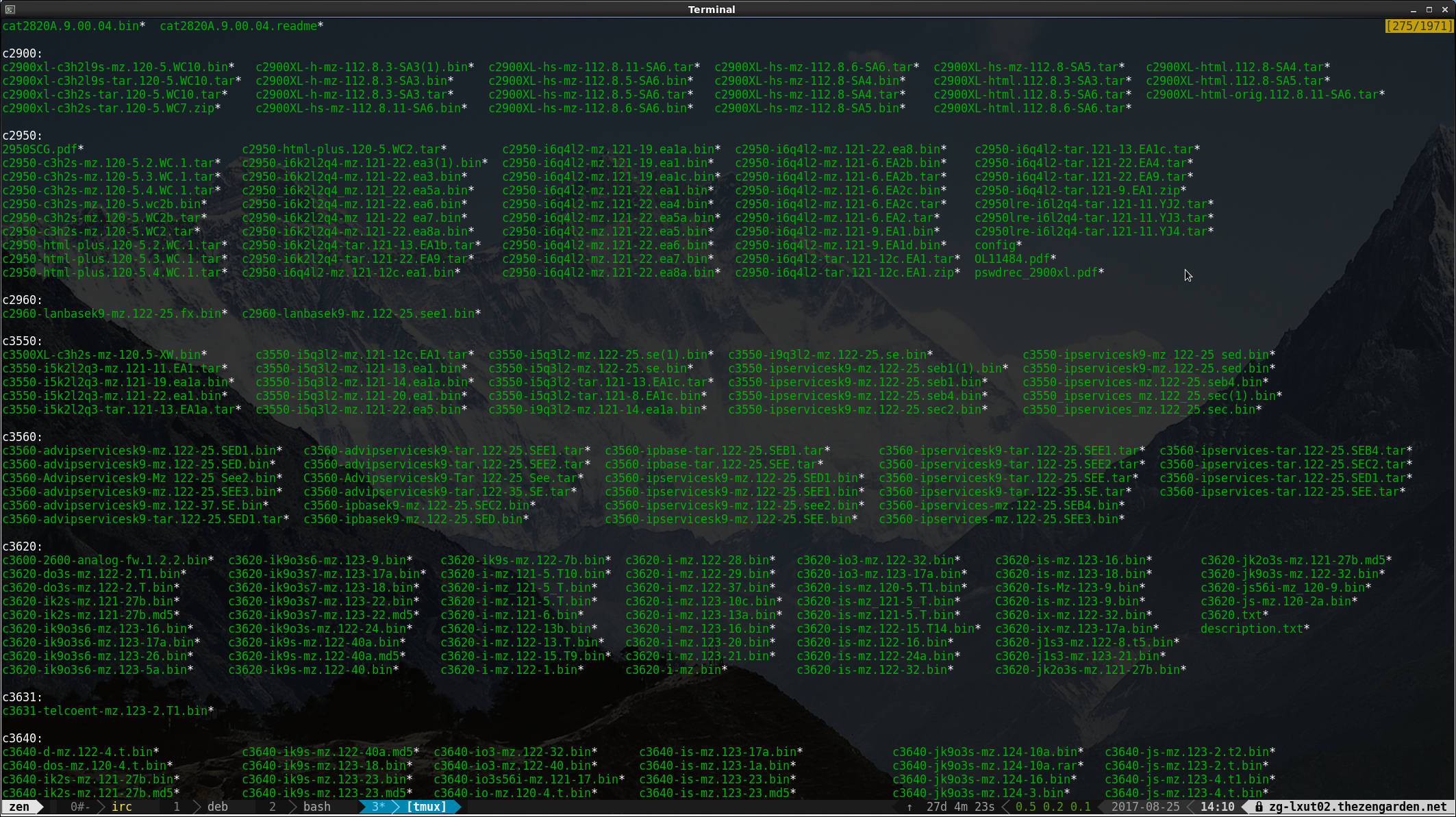This screenshot has width=1456, height=817.
Task: Switch to tmux window 0 irc
Action: tap(101, 807)
